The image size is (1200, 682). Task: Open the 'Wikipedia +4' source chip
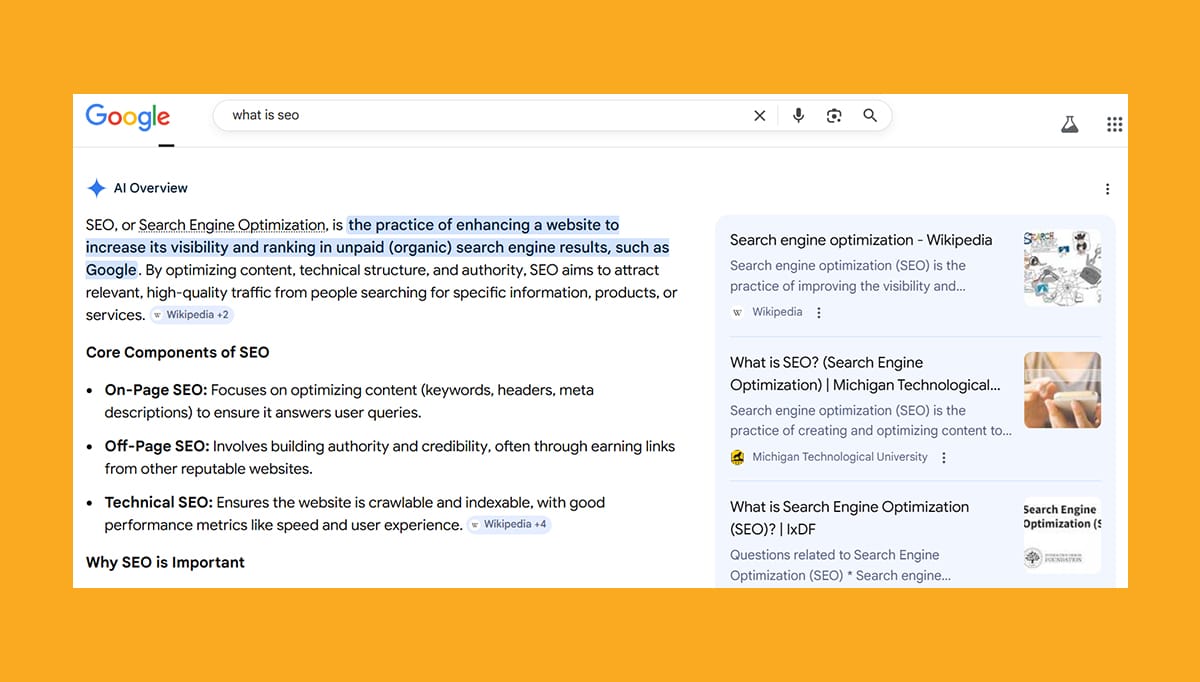pos(509,525)
